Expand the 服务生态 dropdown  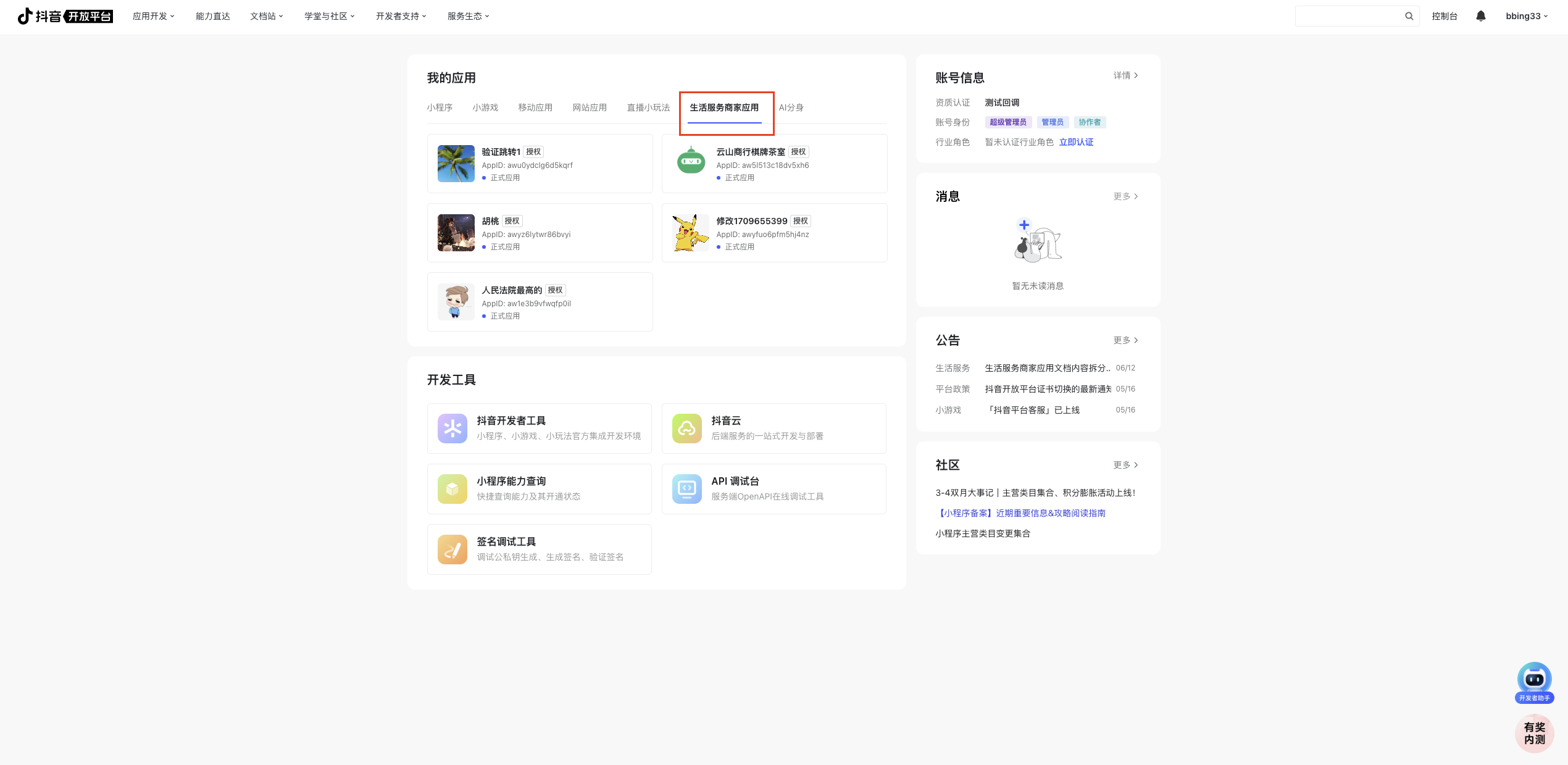click(469, 16)
